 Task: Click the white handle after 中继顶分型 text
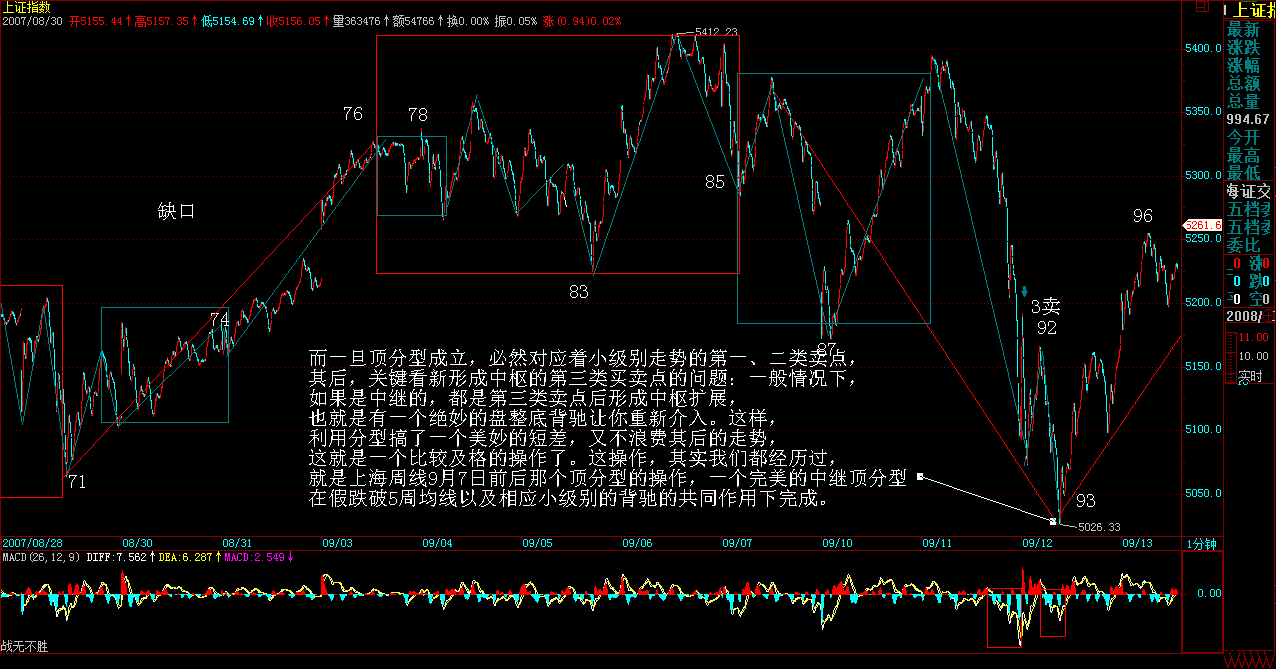pyautogui.click(x=919, y=477)
